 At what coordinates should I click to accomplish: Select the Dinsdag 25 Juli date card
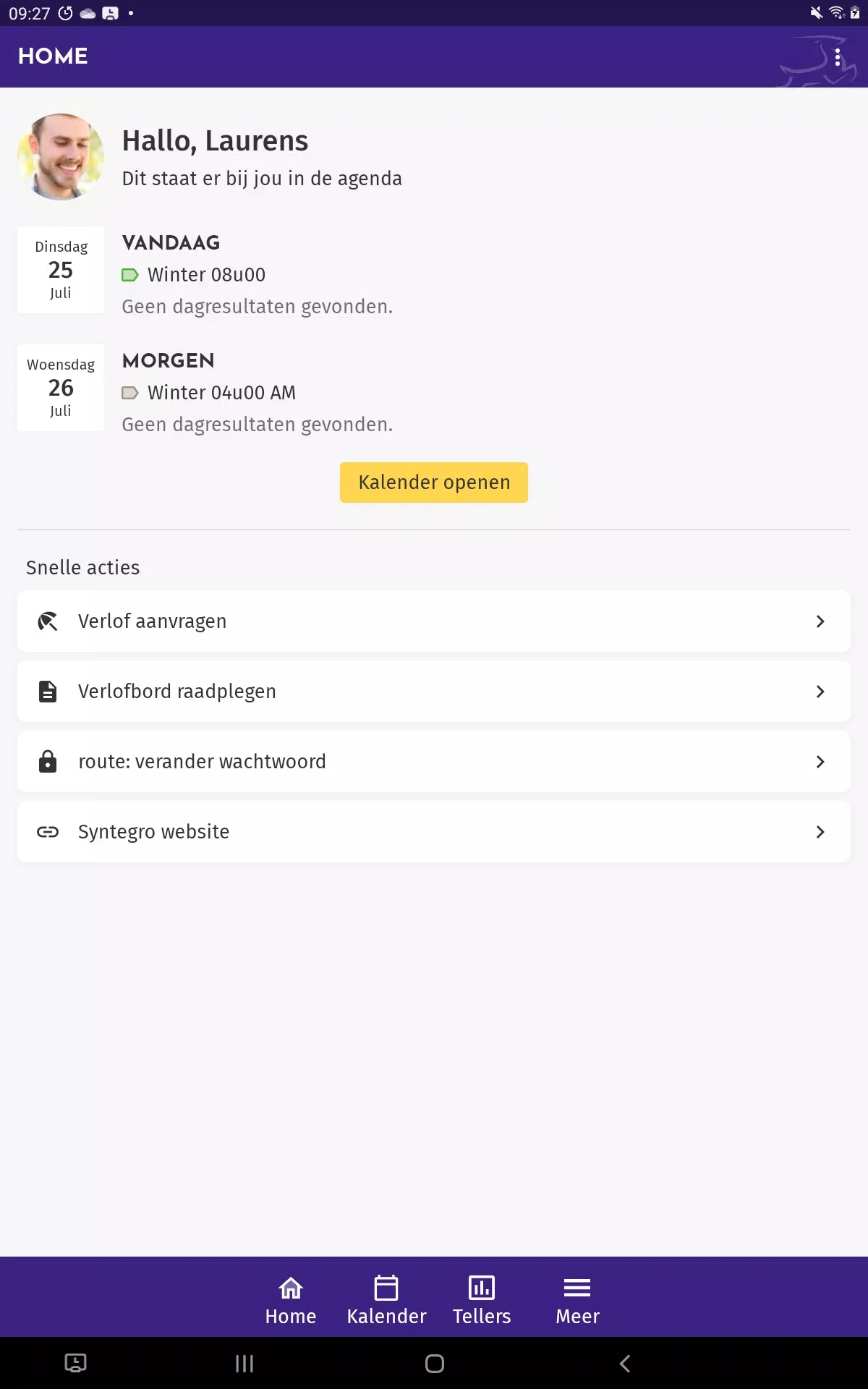[x=61, y=270]
